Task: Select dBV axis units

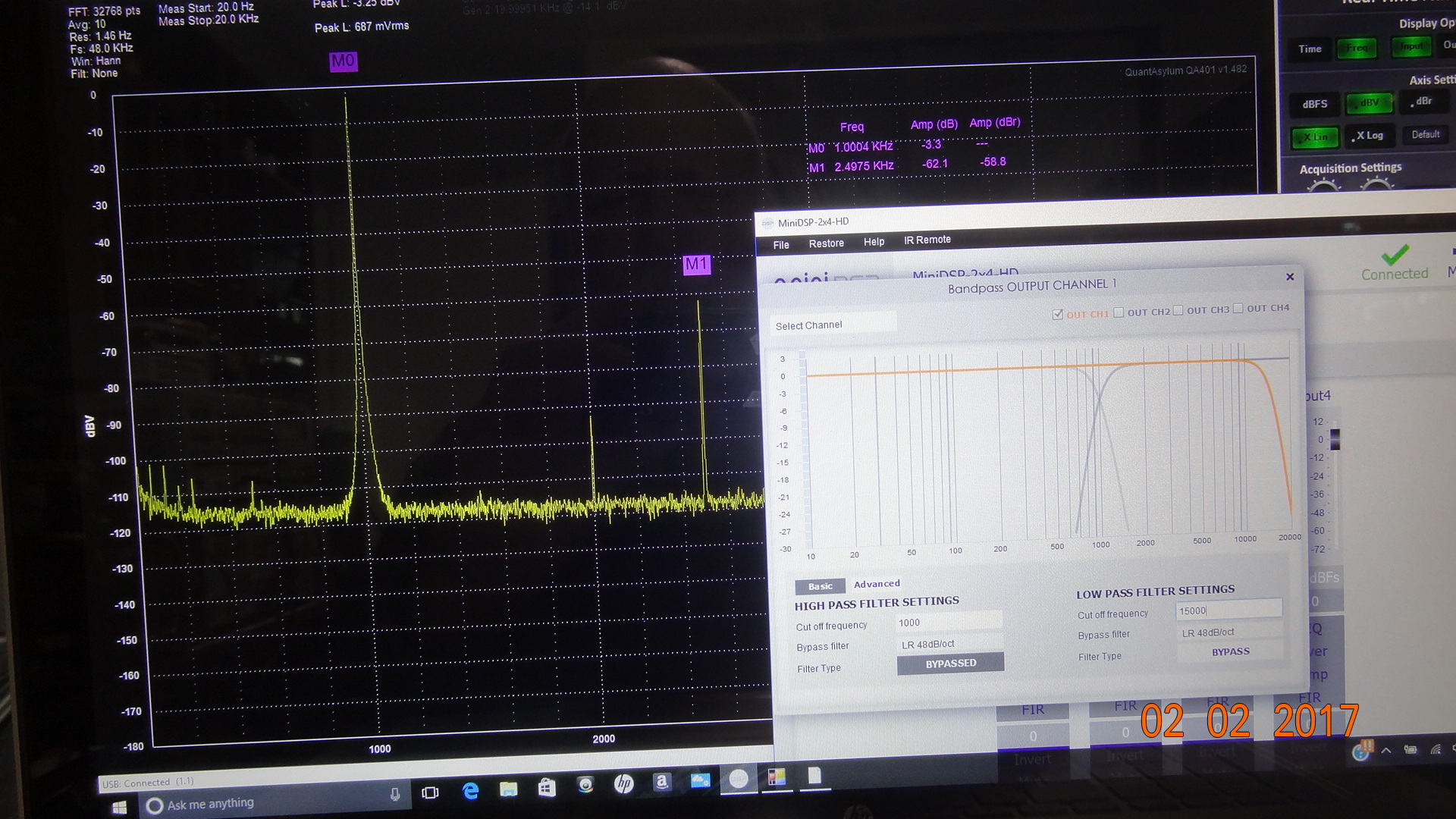Action: tap(1369, 103)
